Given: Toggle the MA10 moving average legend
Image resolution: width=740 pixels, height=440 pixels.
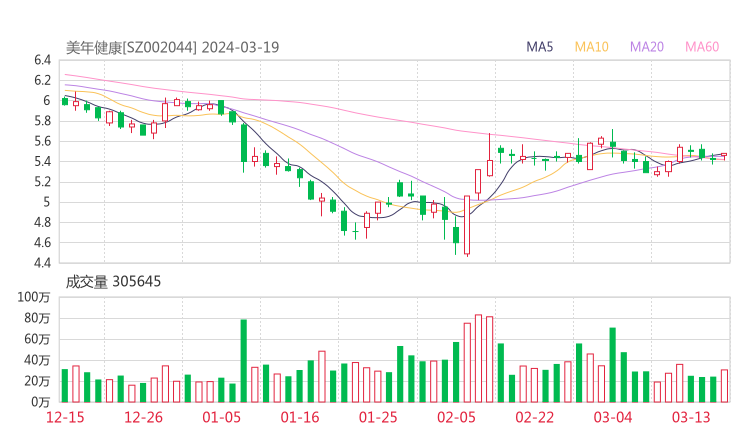Looking at the screenshot, I should click(x=591, y=47).
